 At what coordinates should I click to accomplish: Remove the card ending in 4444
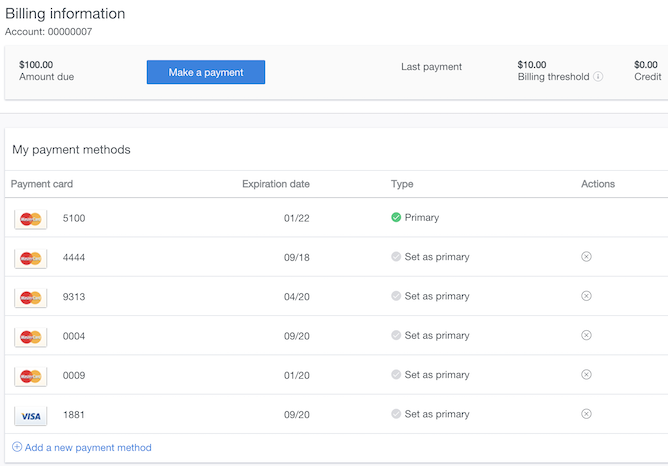(586, 257)
